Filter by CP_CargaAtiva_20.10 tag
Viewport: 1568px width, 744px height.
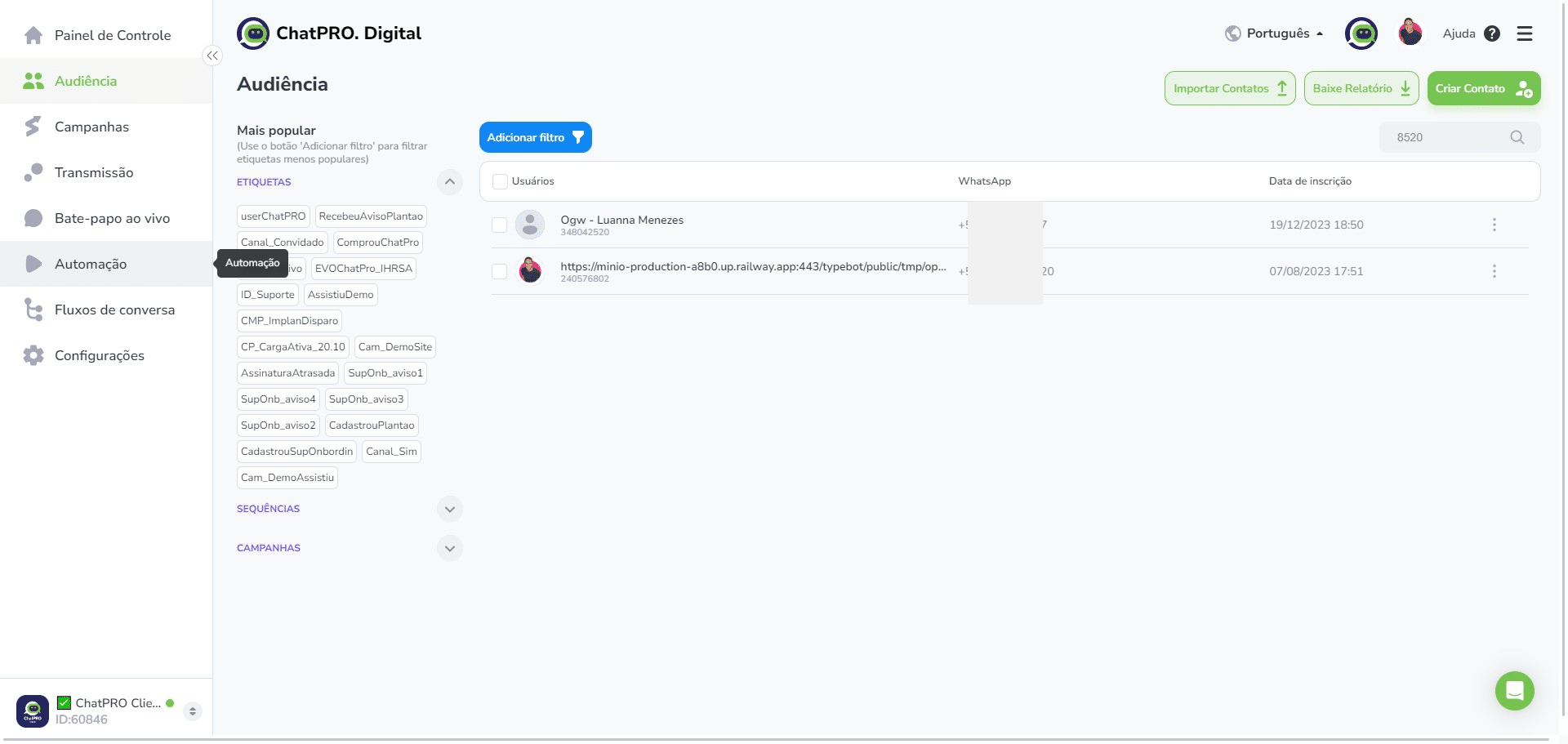(x=293, y=347)
